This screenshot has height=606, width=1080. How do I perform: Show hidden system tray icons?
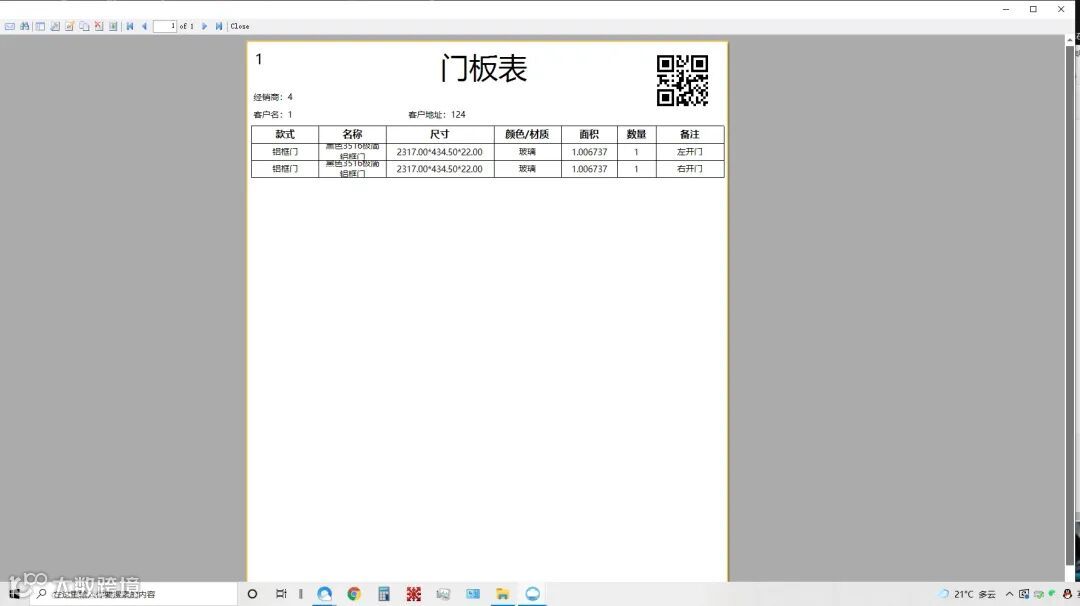tap(1009, 594)
